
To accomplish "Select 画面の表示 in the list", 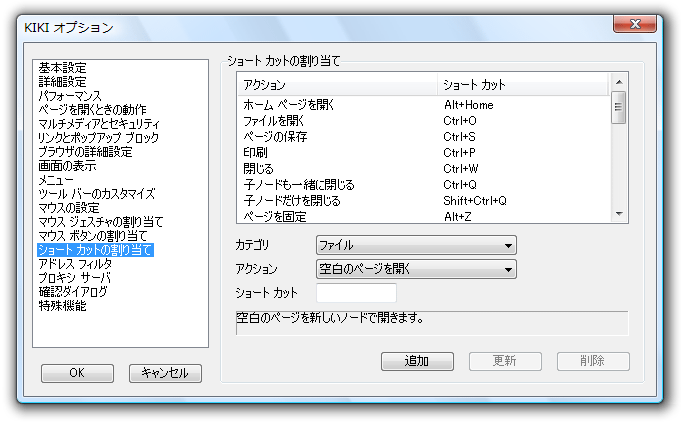I will pos(67,165).
